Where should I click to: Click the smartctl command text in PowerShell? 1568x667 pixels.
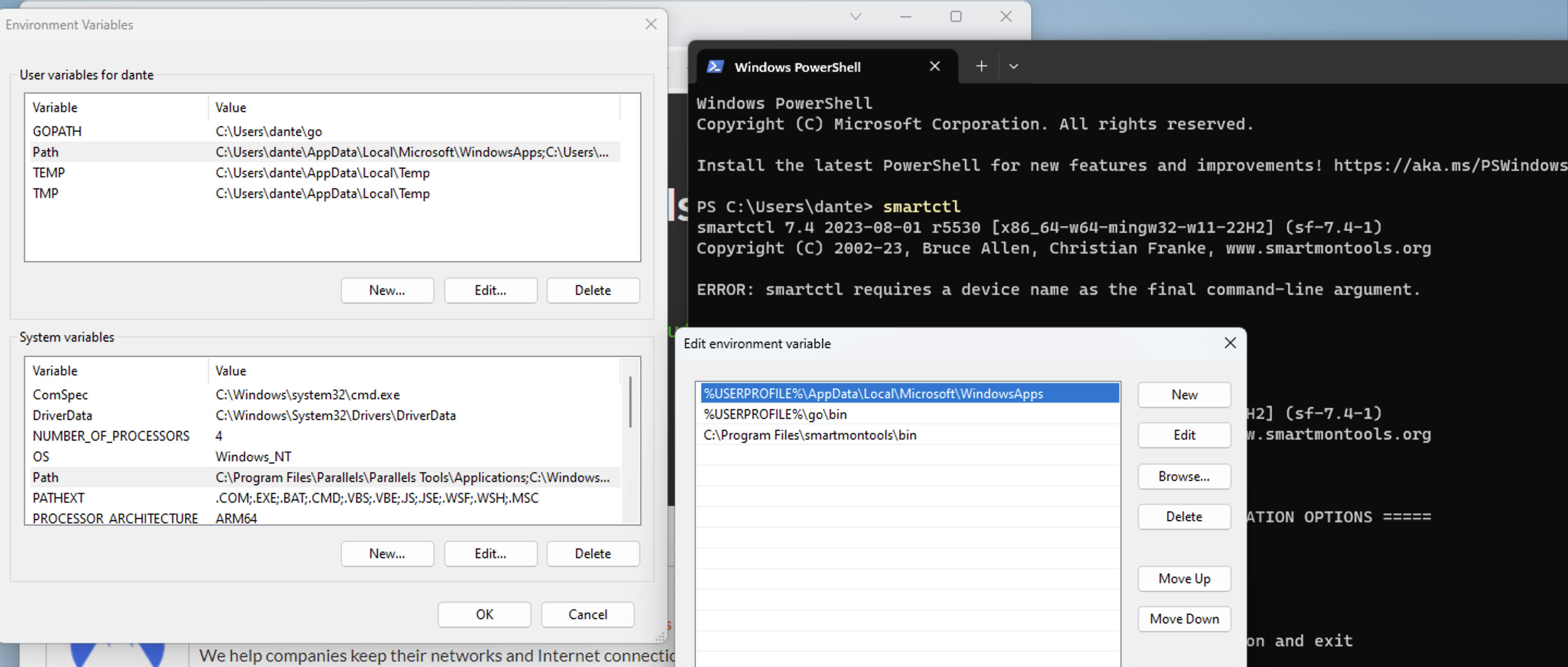(921, 207)
